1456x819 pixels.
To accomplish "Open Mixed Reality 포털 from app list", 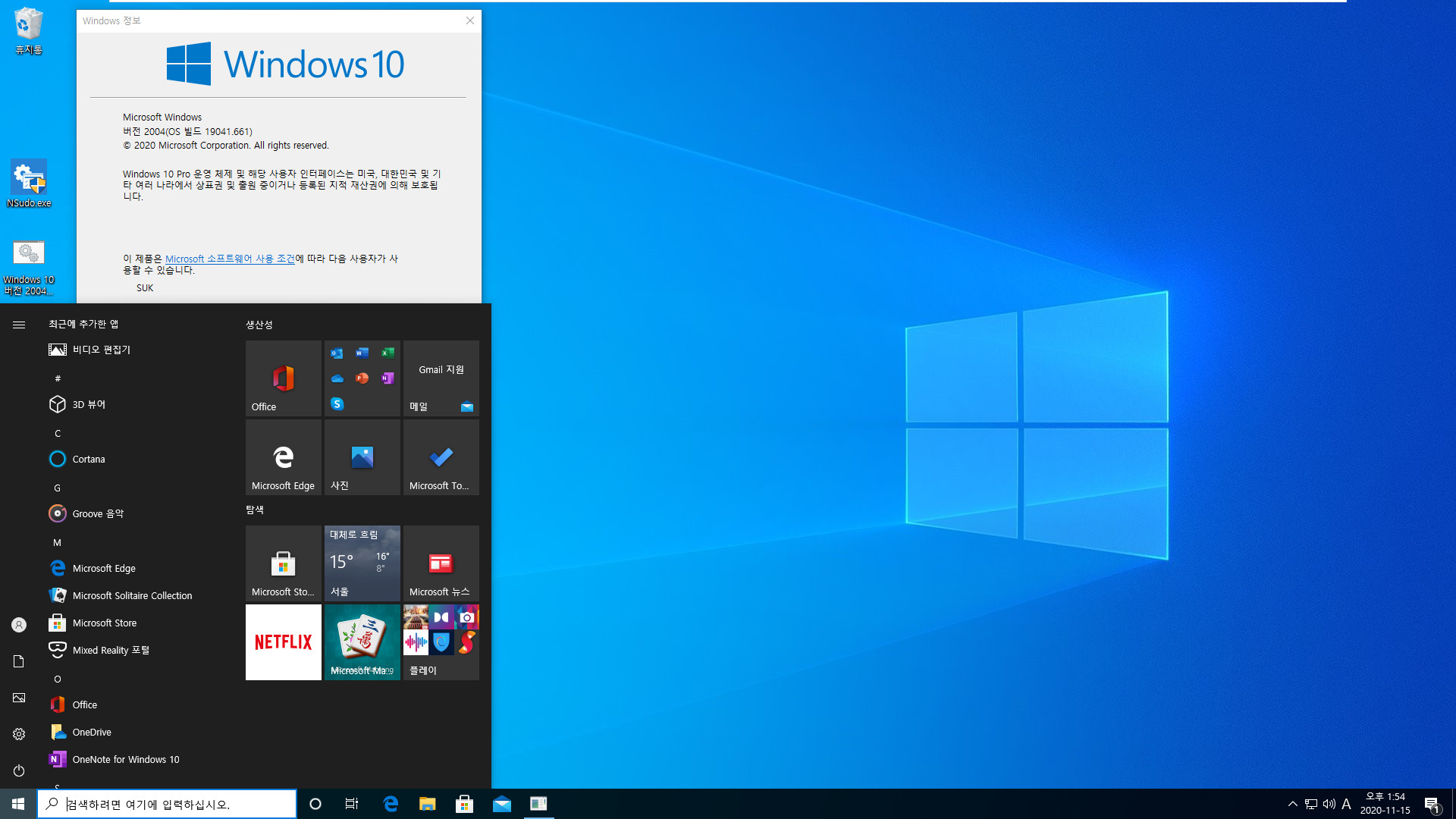I will click(x=136, y=650).
